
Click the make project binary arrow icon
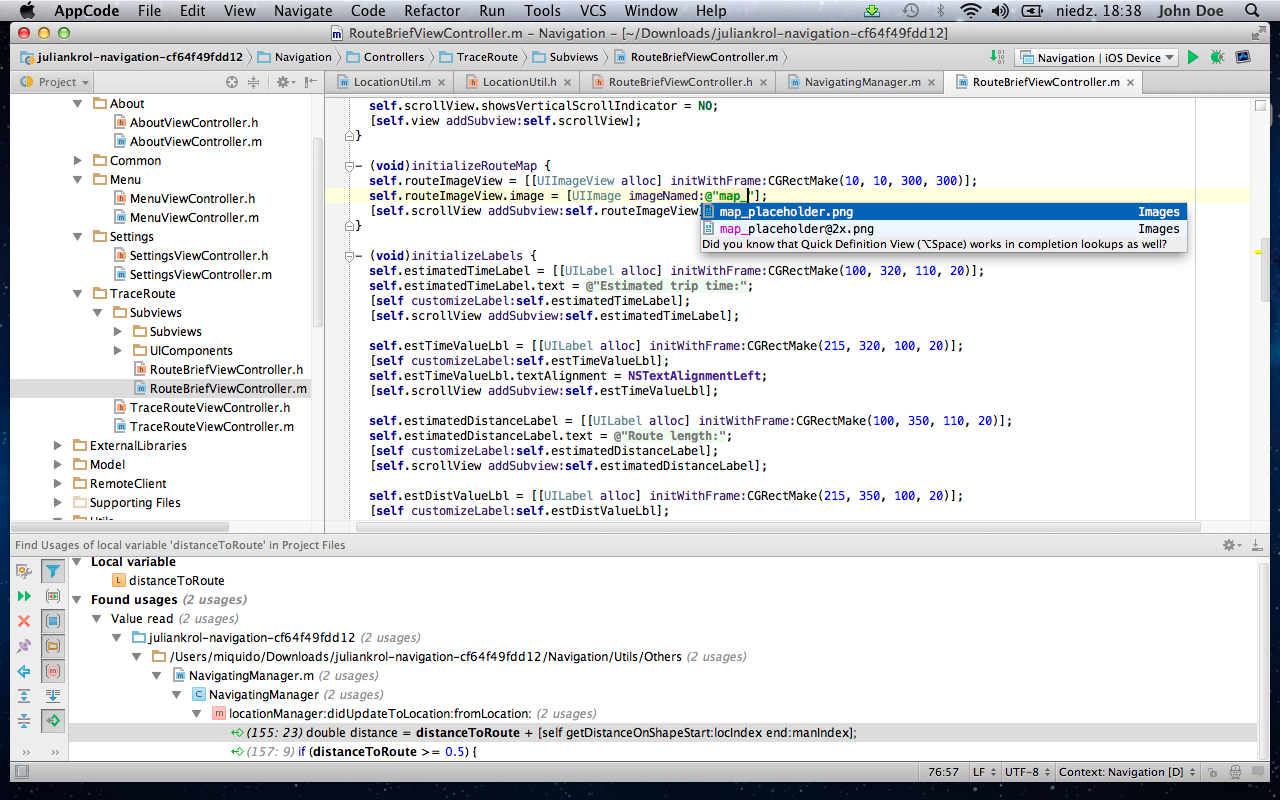997,57
